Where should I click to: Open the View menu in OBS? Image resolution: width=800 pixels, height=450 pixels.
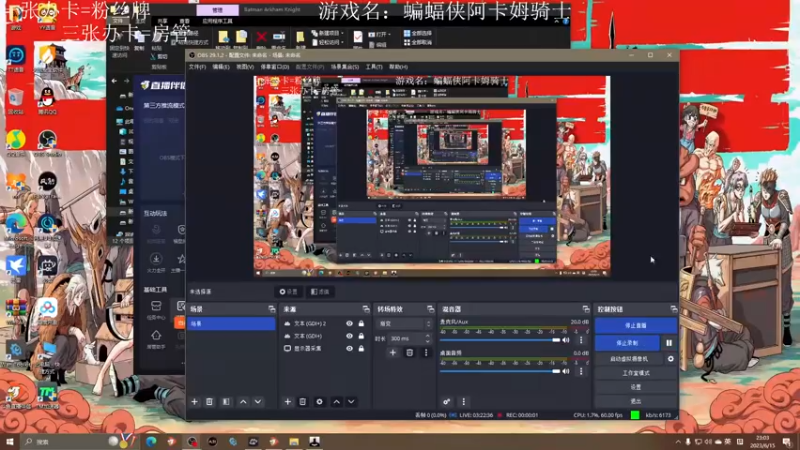point(245,67)
